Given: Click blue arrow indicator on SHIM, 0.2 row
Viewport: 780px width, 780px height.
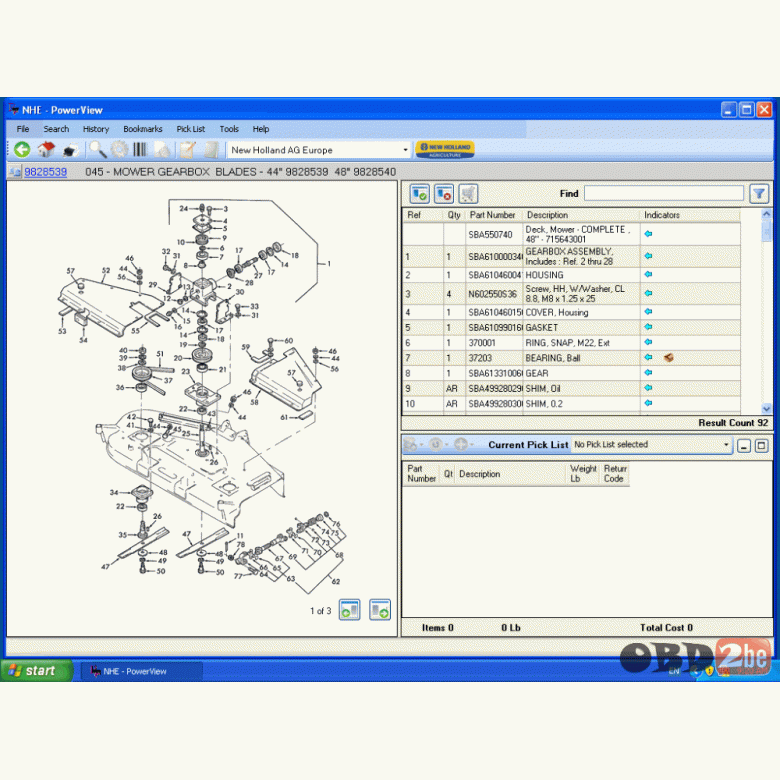Looking at the screenshot, I should click(x=648, y=403).
